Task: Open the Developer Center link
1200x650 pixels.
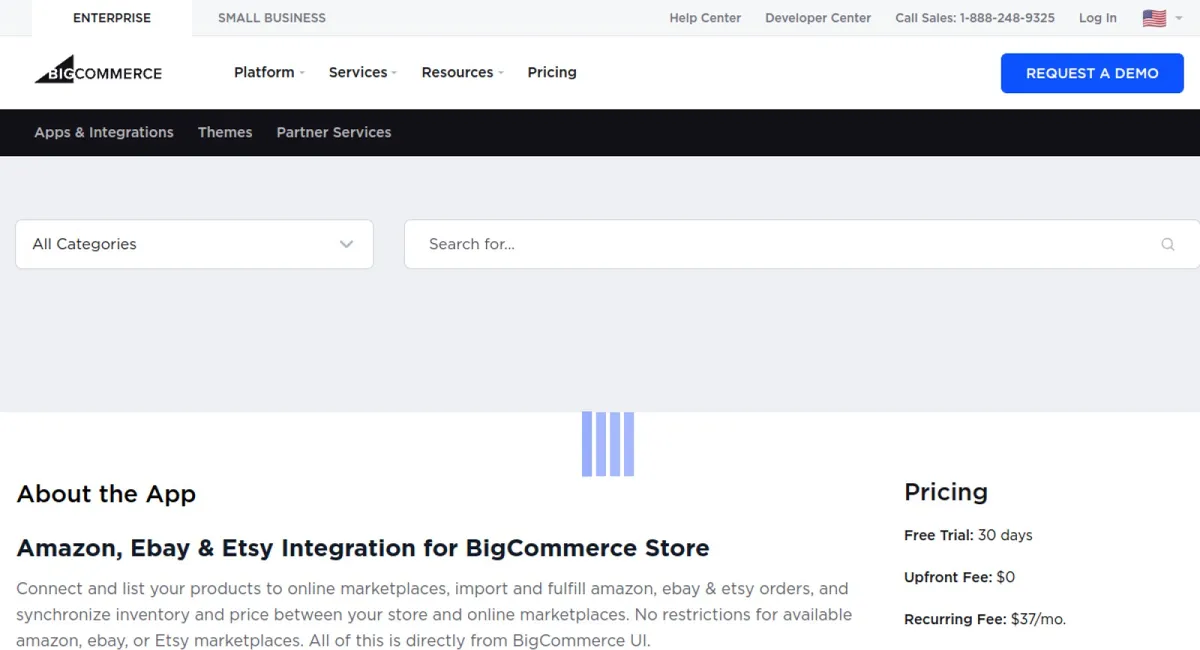Action: [818, 18]
